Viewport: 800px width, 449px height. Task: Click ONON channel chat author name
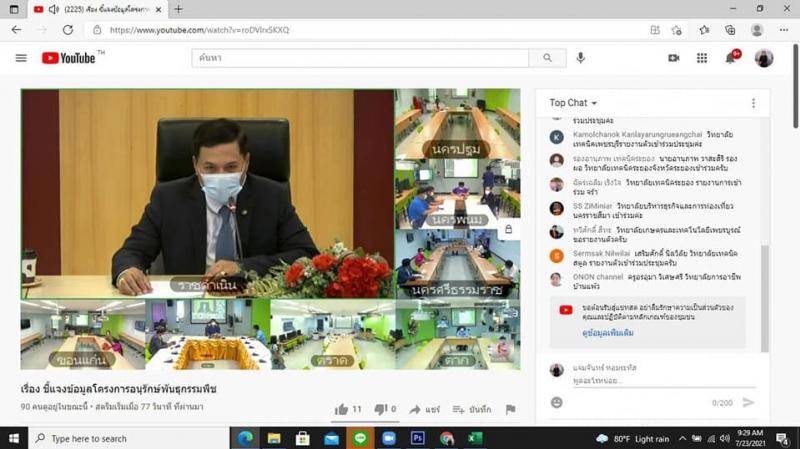[x=597, y=277]
